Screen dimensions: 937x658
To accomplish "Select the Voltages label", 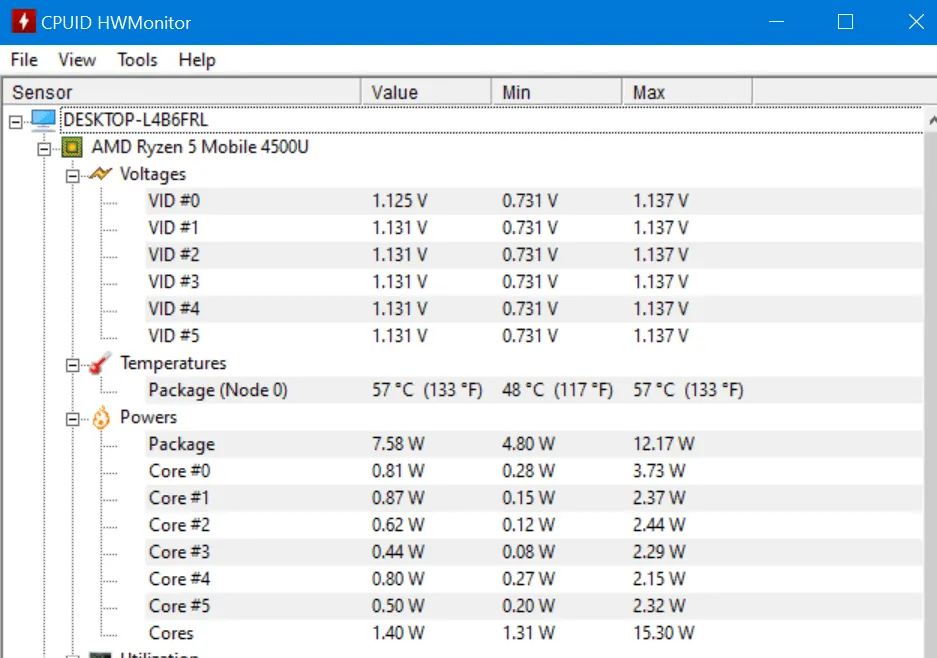I will coord(153,174).
